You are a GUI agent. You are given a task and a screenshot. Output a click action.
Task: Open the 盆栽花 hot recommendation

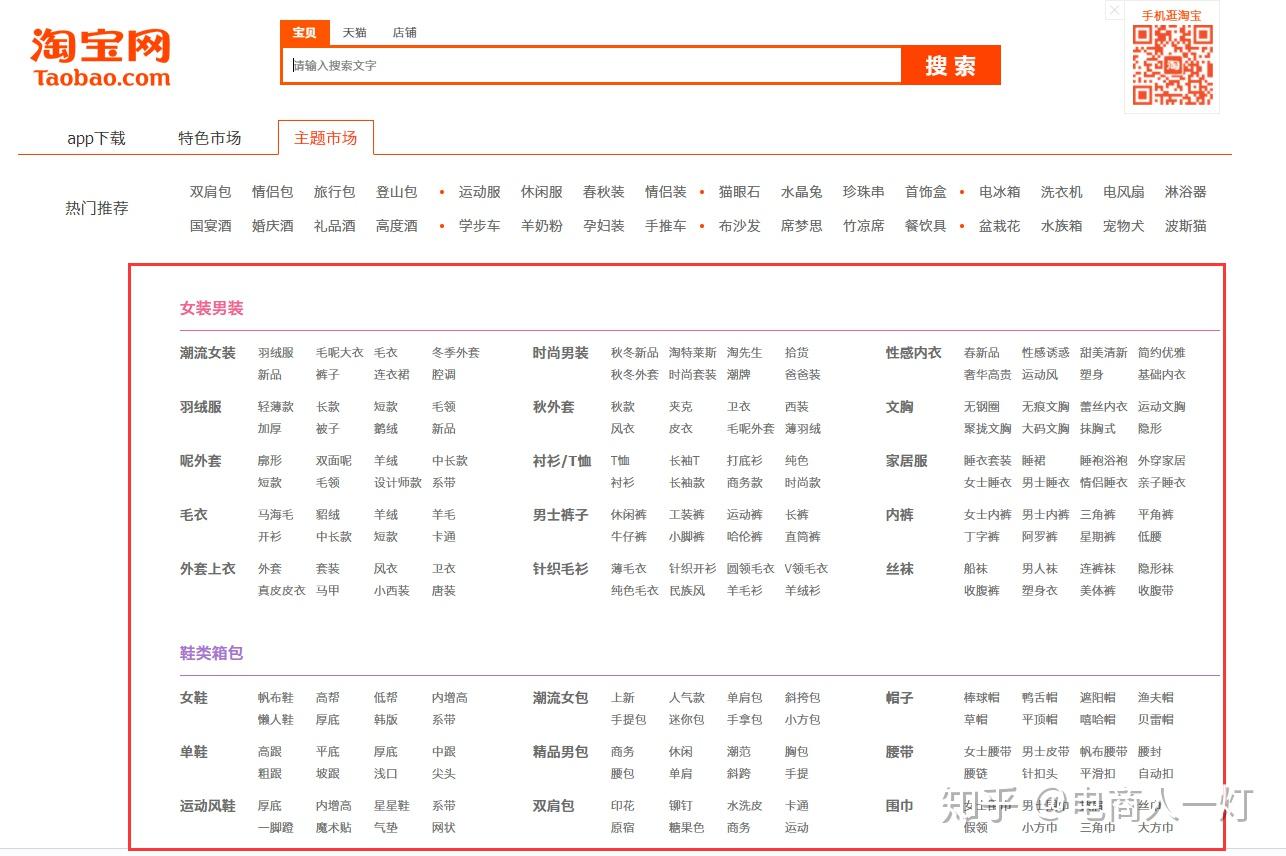1000,226
